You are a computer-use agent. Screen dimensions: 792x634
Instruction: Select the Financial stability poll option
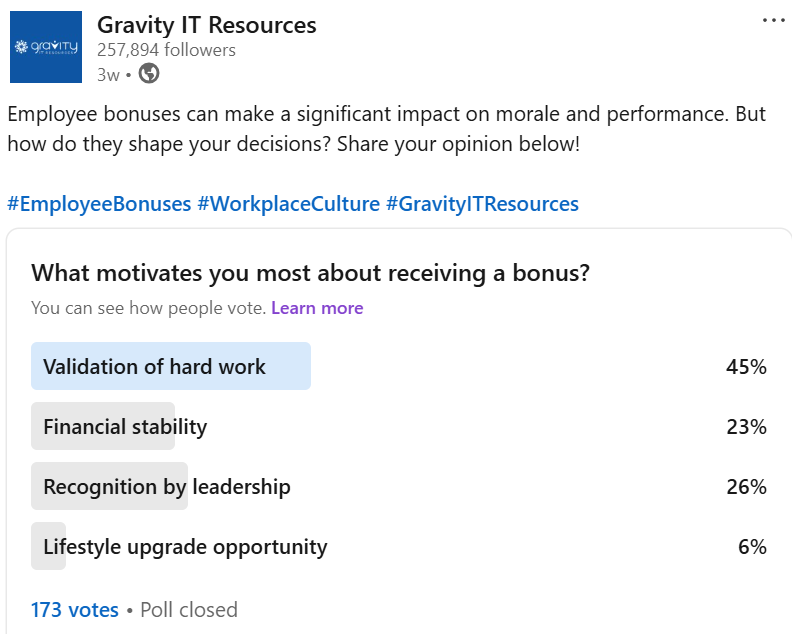pyautogui.click(x=399, y=426)
